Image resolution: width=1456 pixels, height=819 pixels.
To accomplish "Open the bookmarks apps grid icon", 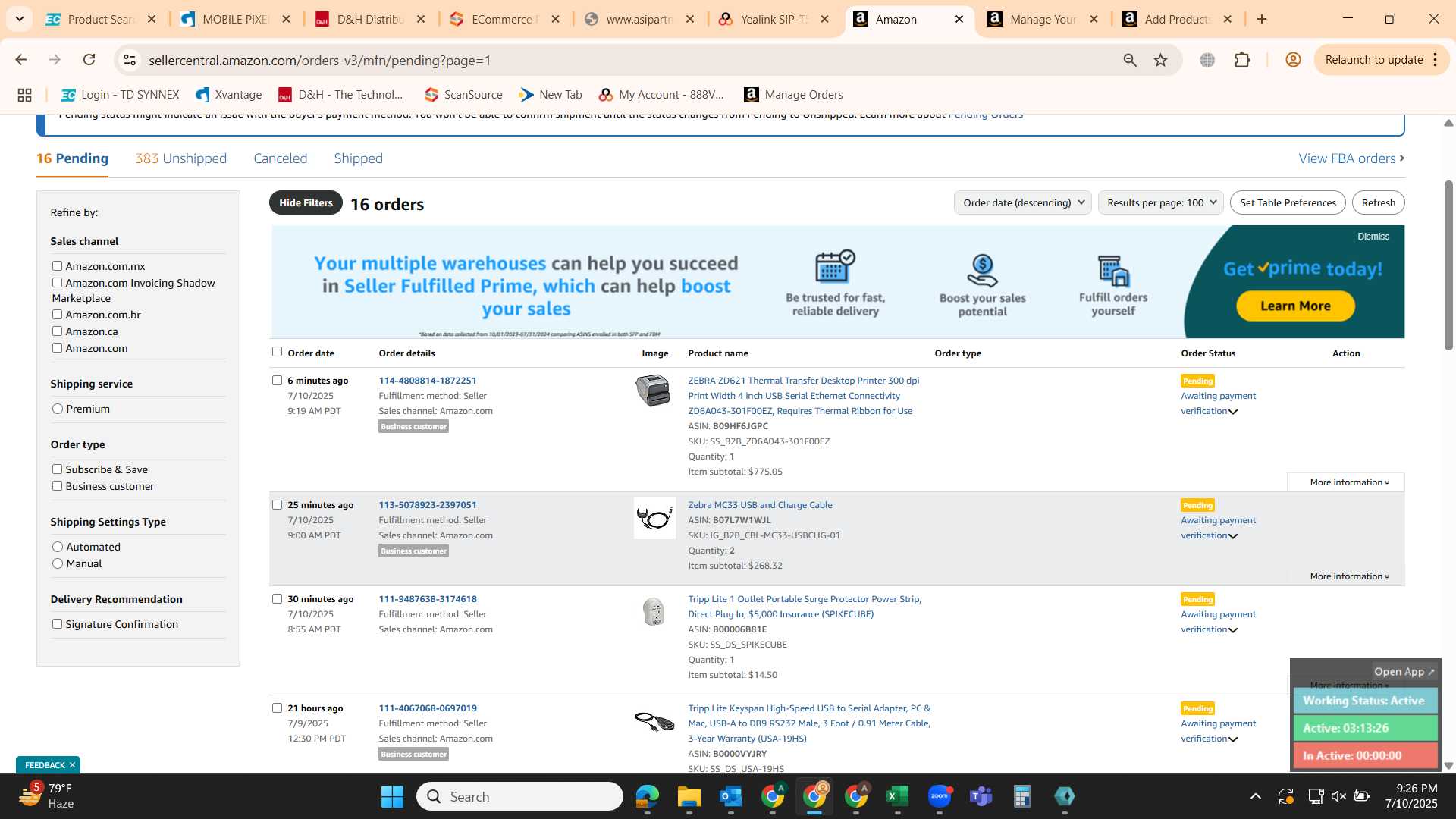I will [24, 95].
